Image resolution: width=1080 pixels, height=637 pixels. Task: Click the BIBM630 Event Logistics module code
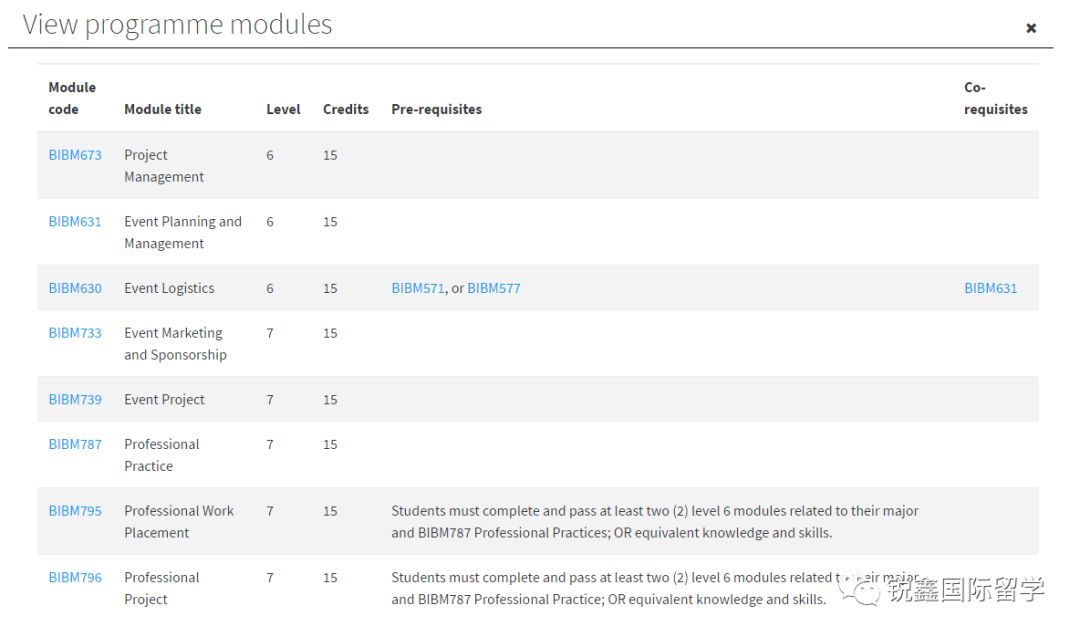pos(75,288)
